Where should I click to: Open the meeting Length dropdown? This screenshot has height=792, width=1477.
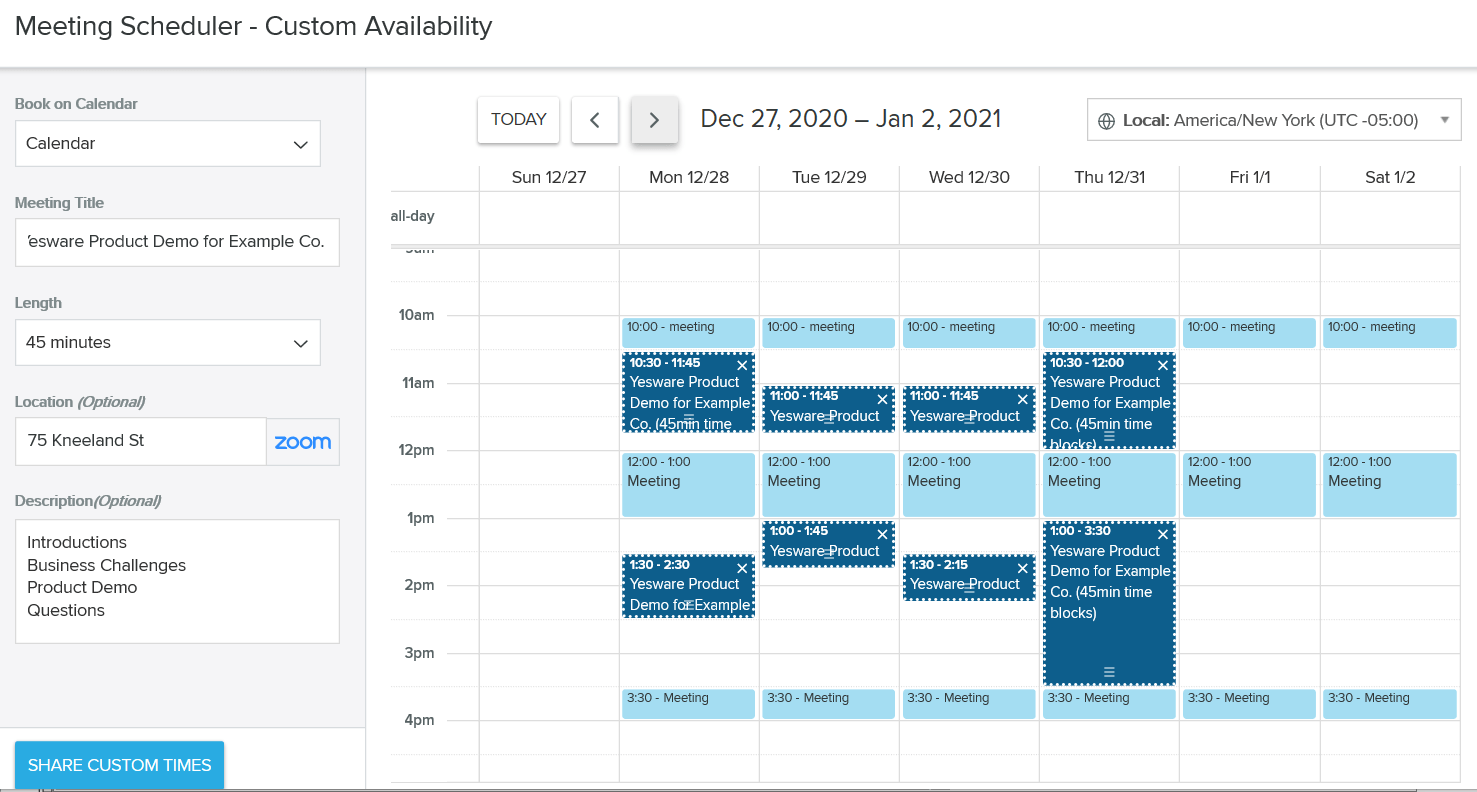(x=167, y=342)
